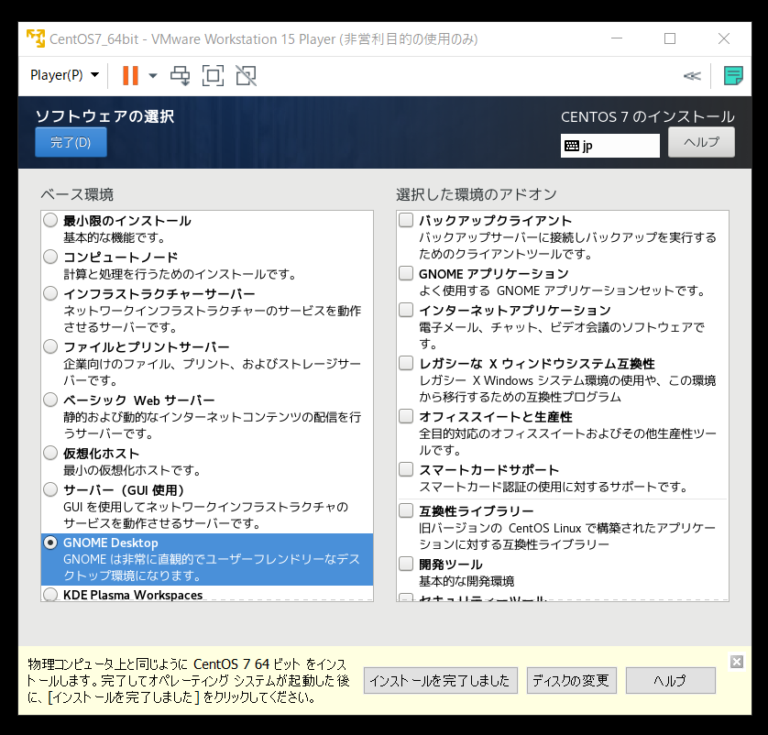The image size is (768, 735).
Task: Click よく使用する GNOME アプリケーションセットです。 description
Action: 562,290
